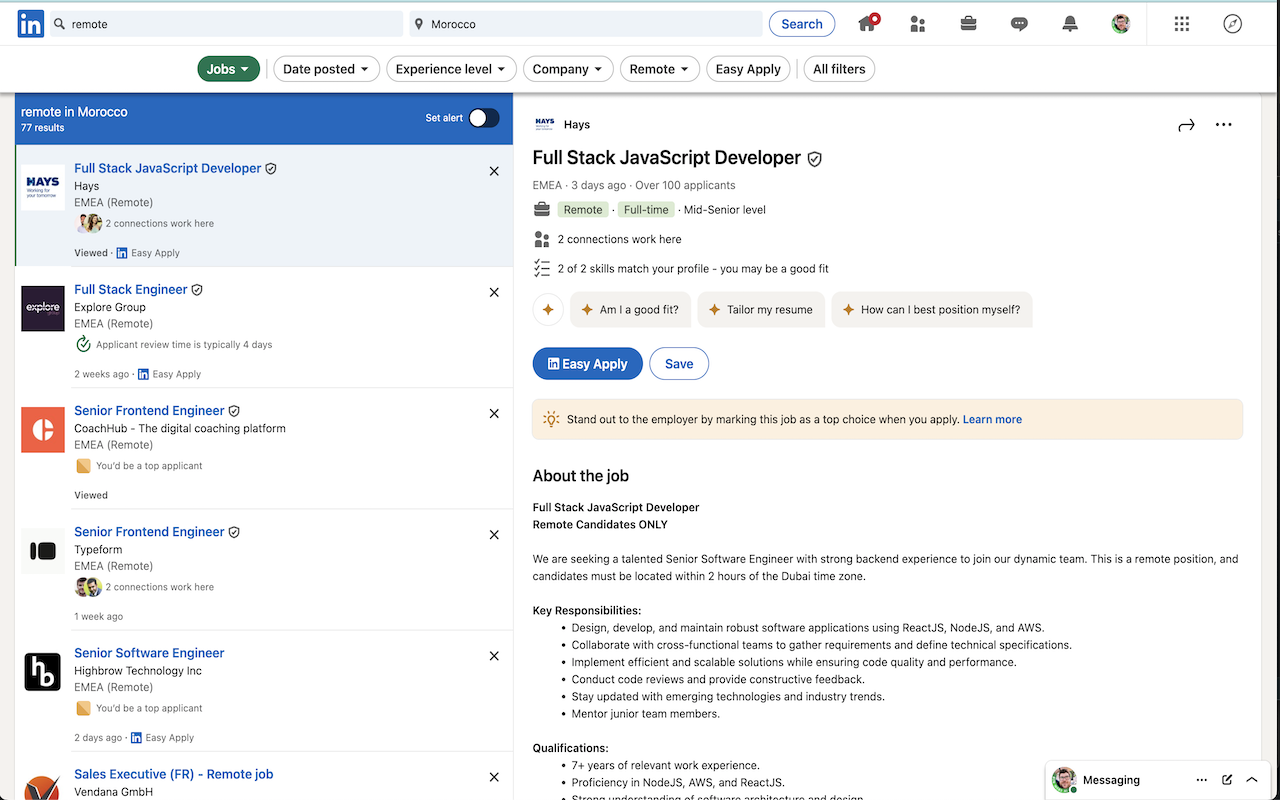Click the Morocco location field

(586, 24)
